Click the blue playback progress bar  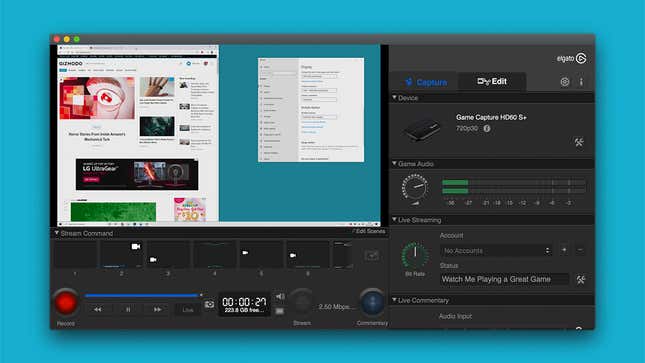142,295
